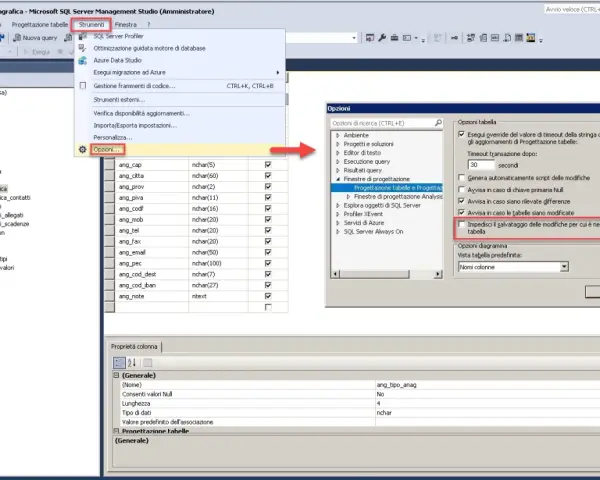Screen dimensions: 600x480
Task: Click the Esegui toolbar button
Action: tap(37, 52)
